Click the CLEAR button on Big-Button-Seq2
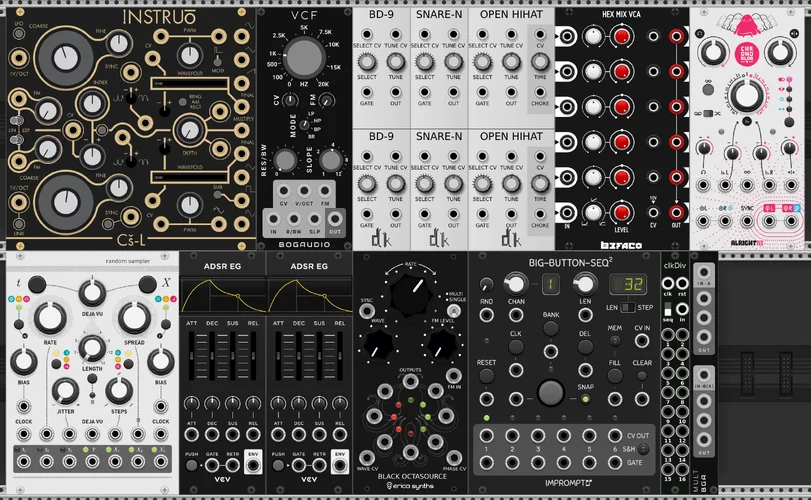The image size is (811, 500). [x=642, y=376]
